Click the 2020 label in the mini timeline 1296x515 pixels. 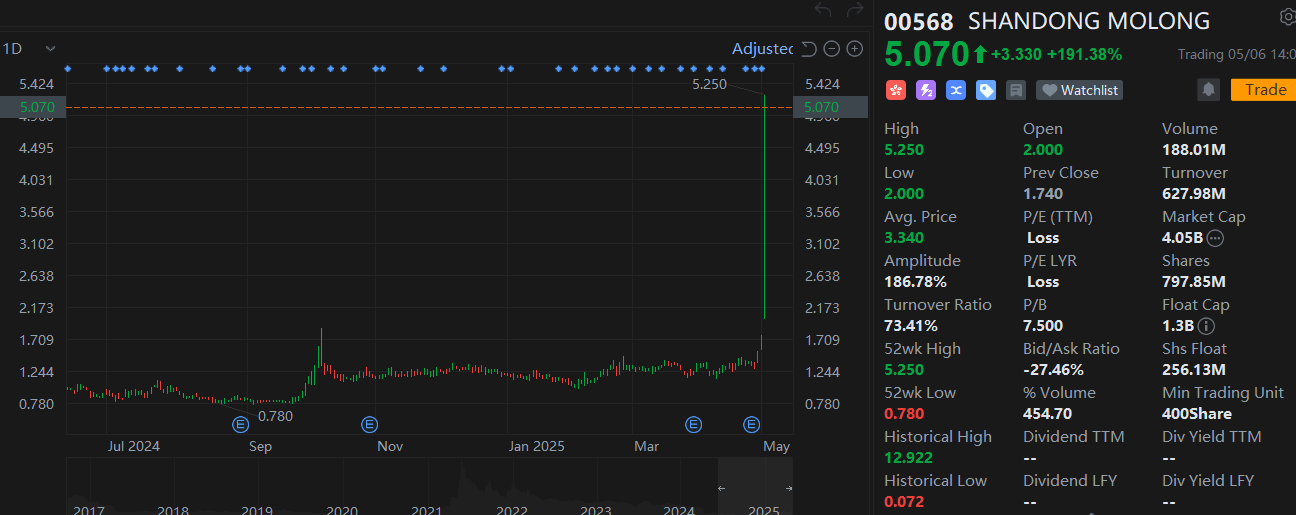click(x=342, y=511)
